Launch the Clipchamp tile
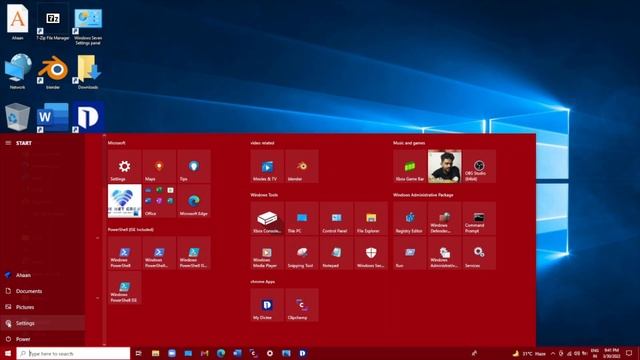This screenshot has height=360, width=640. click(x=302, y=305)
